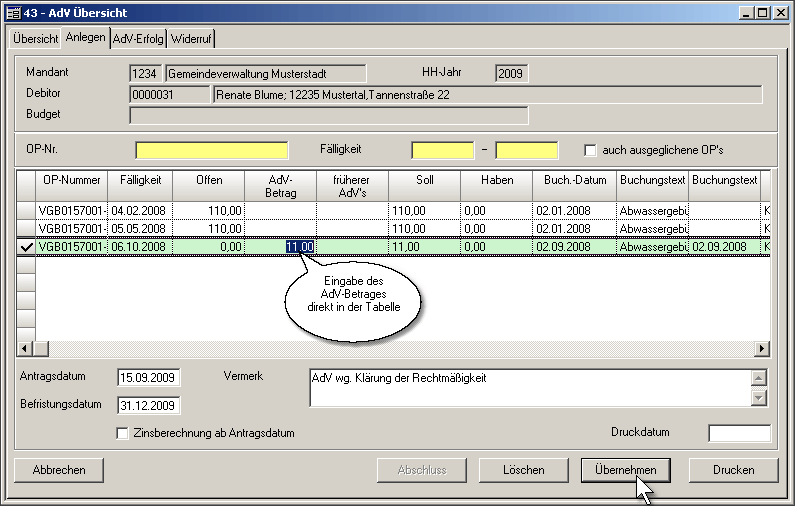The height and width of the screenshot is (506, 795).
Task: Click the Druckdatum input field
Action: (739, 433)
